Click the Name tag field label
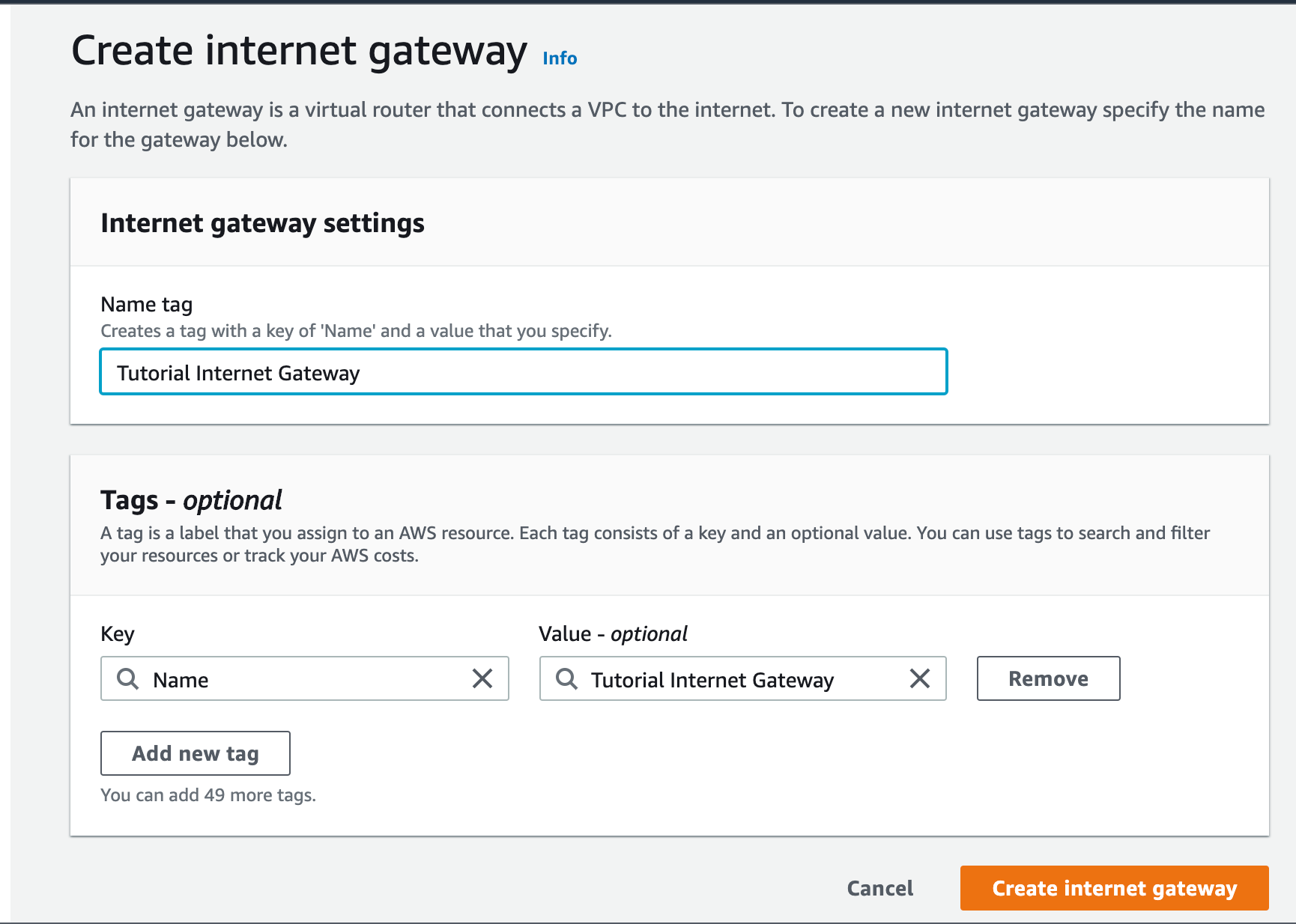The image size is (1296, 924). [147, 305]
